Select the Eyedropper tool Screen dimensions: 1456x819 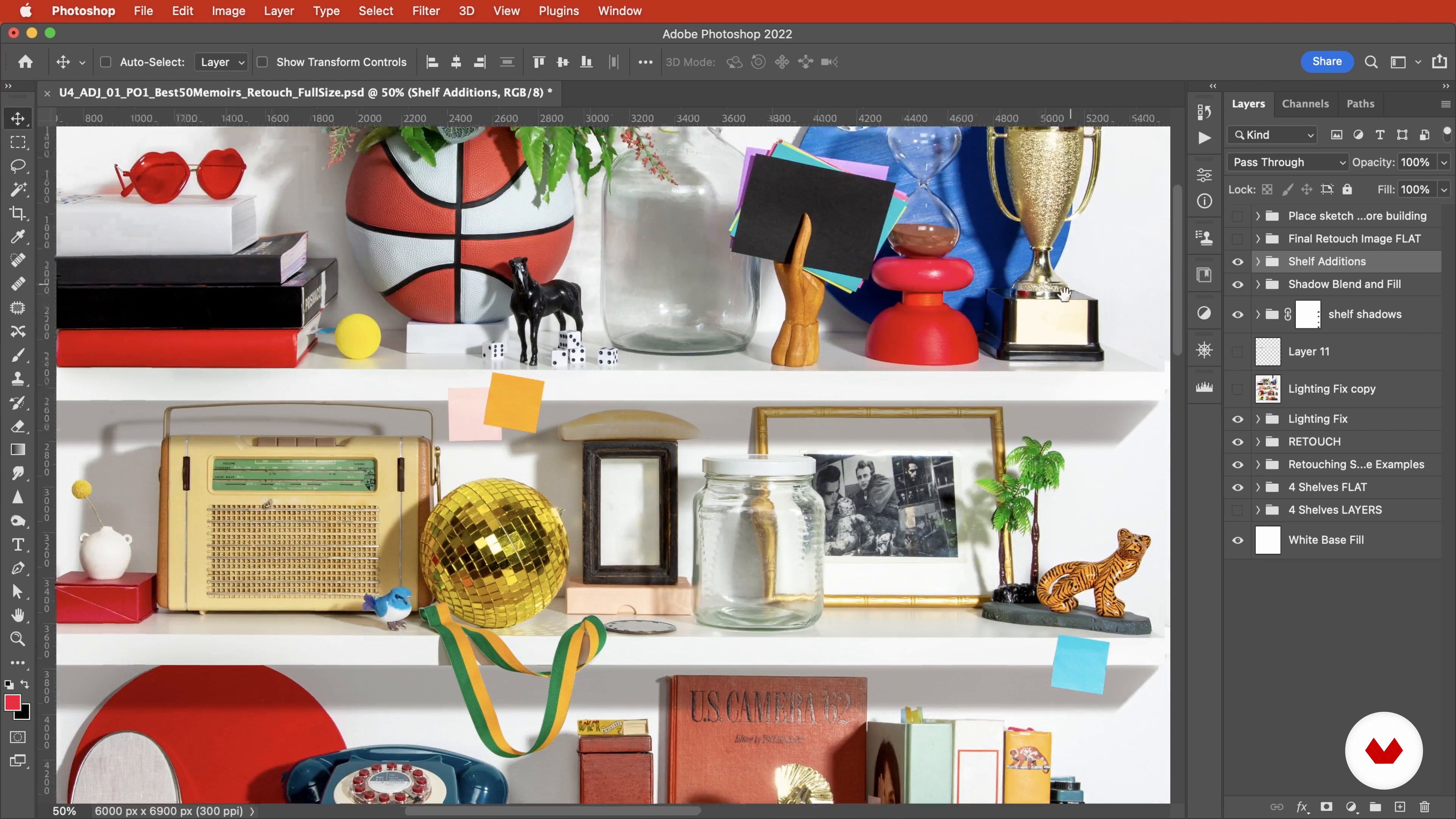(x=18, y=237)
